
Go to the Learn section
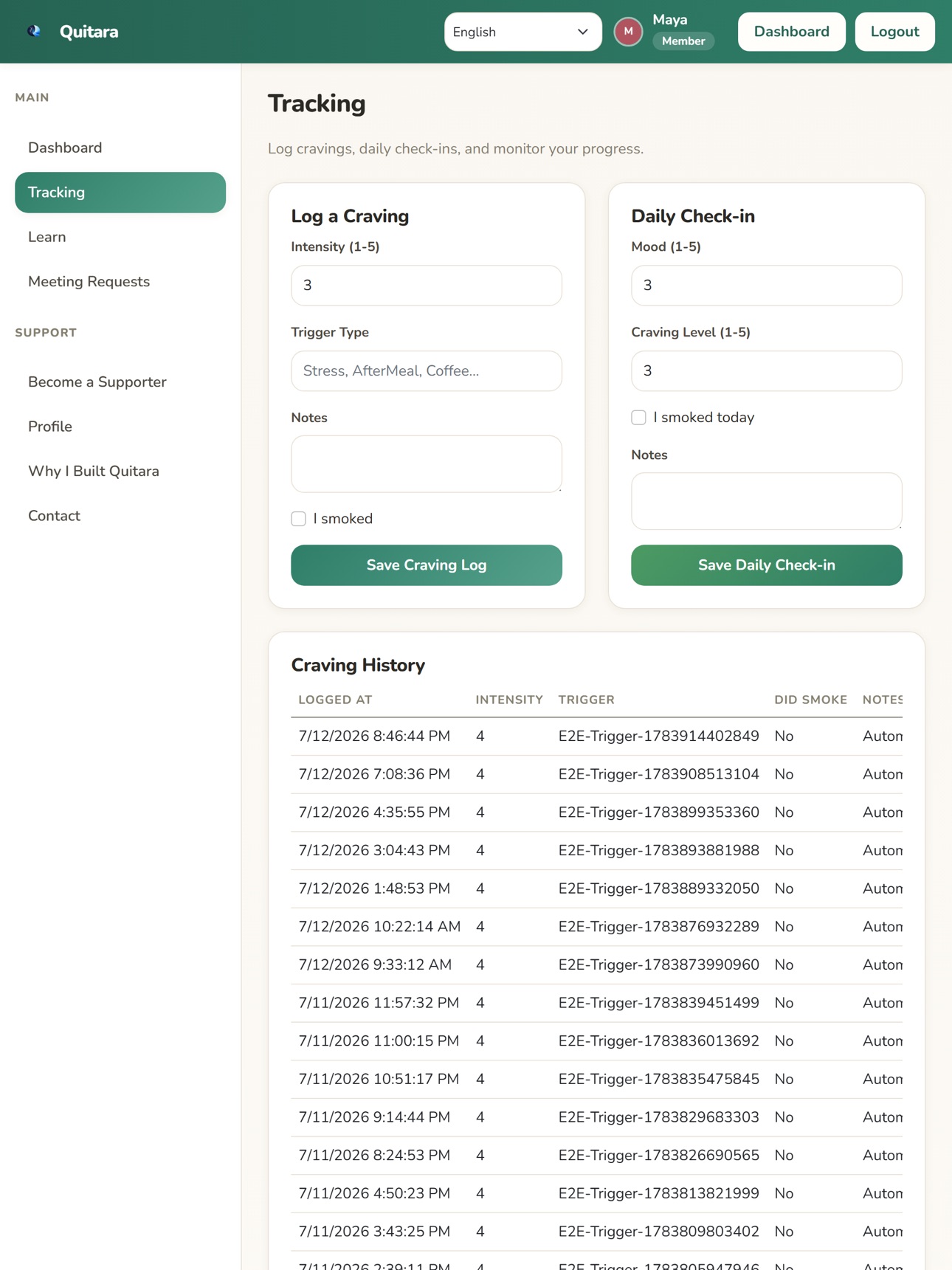click(120, 237)
